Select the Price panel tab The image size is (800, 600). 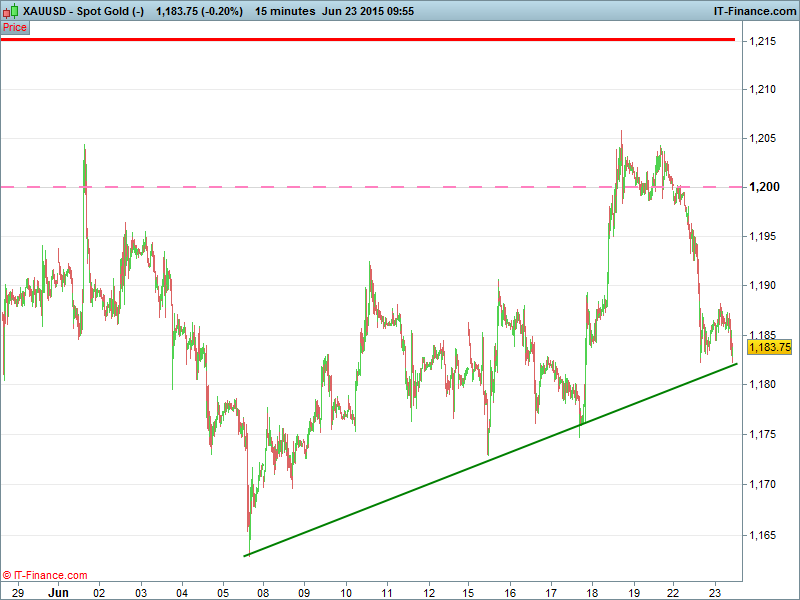pos(15,27)
